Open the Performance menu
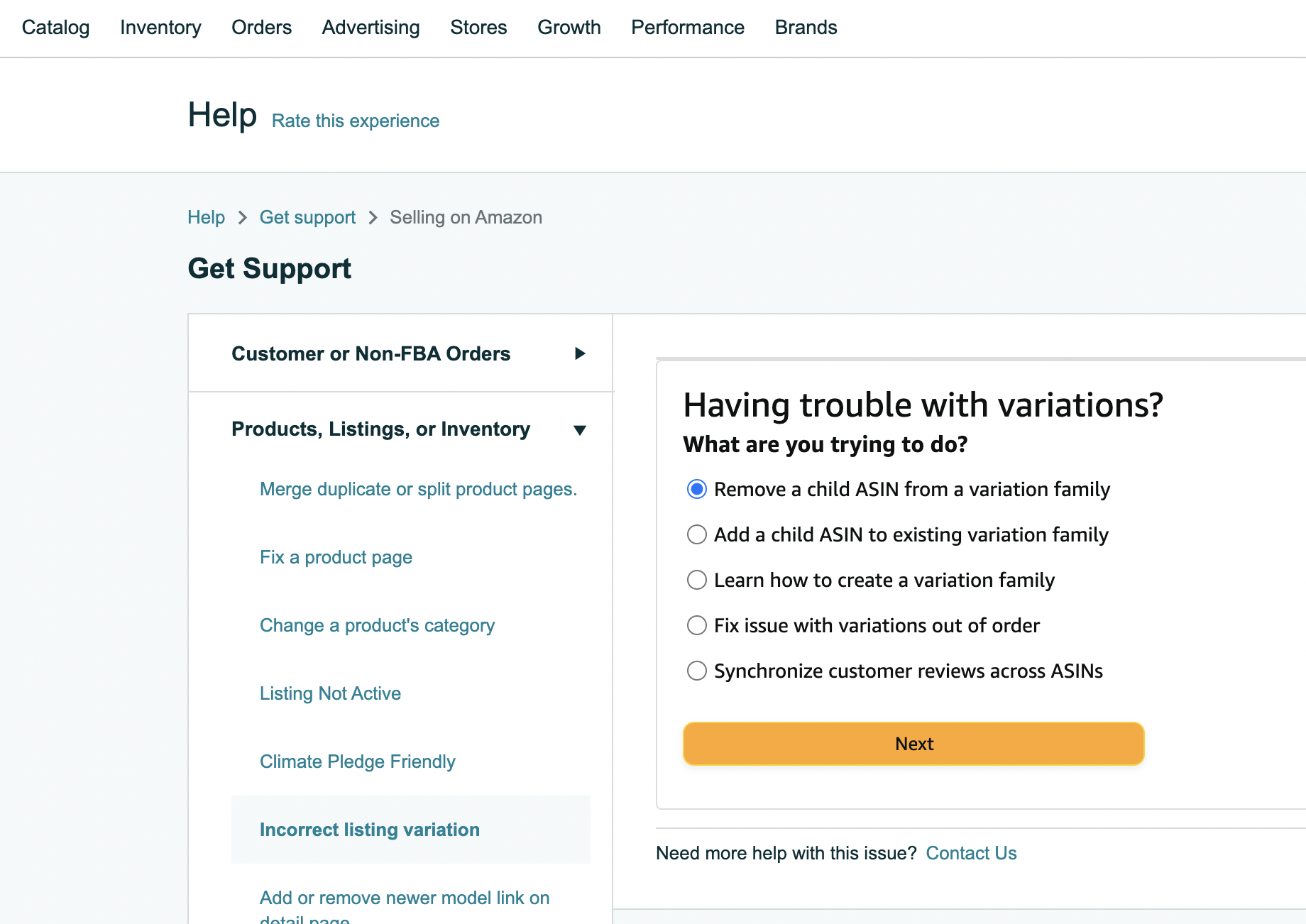Viewport: 1306px width, 924px height. (688, 28)
